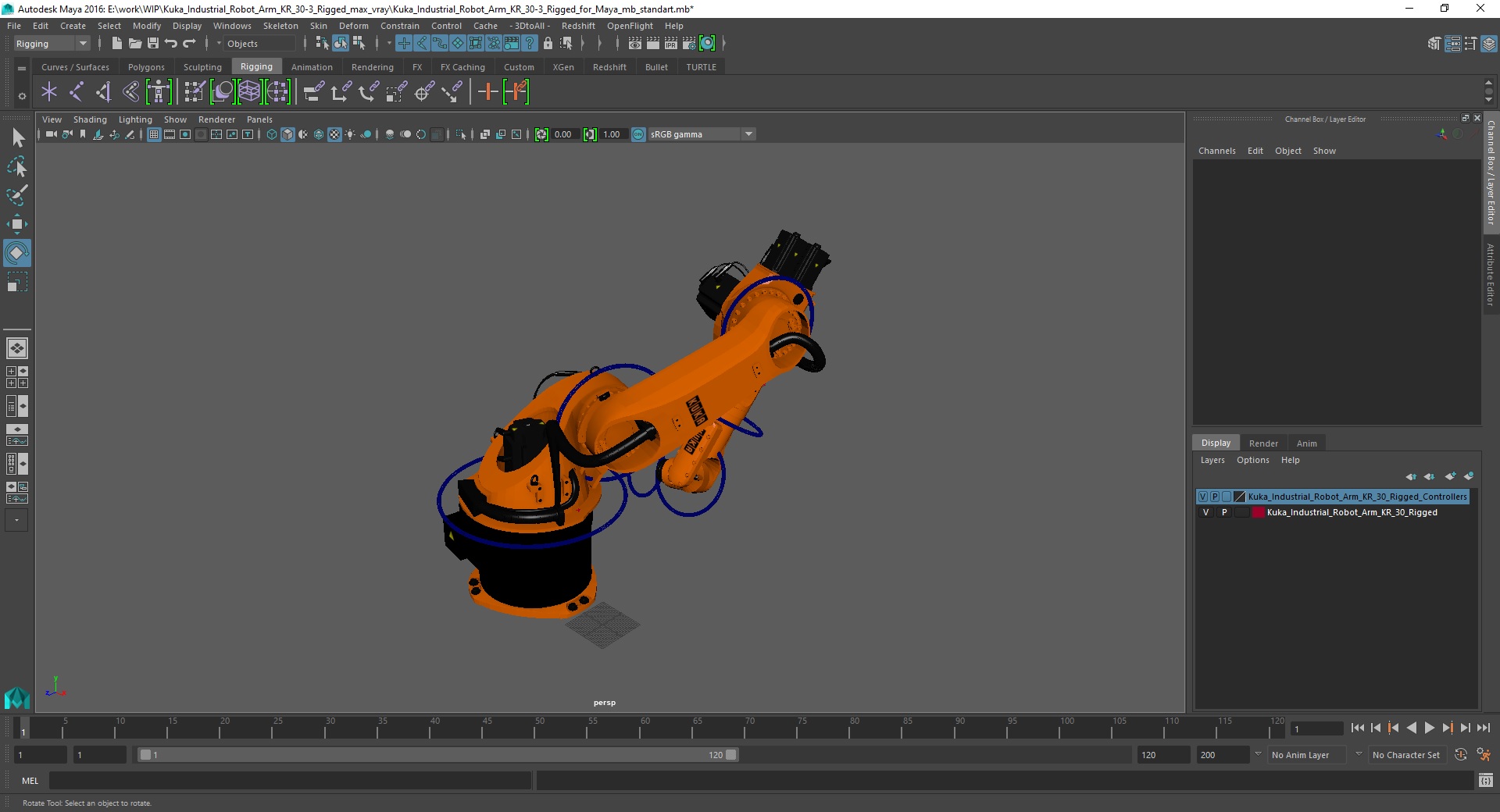
Task: Undo the last action with the undo arrow
Action: coord(171,44)
